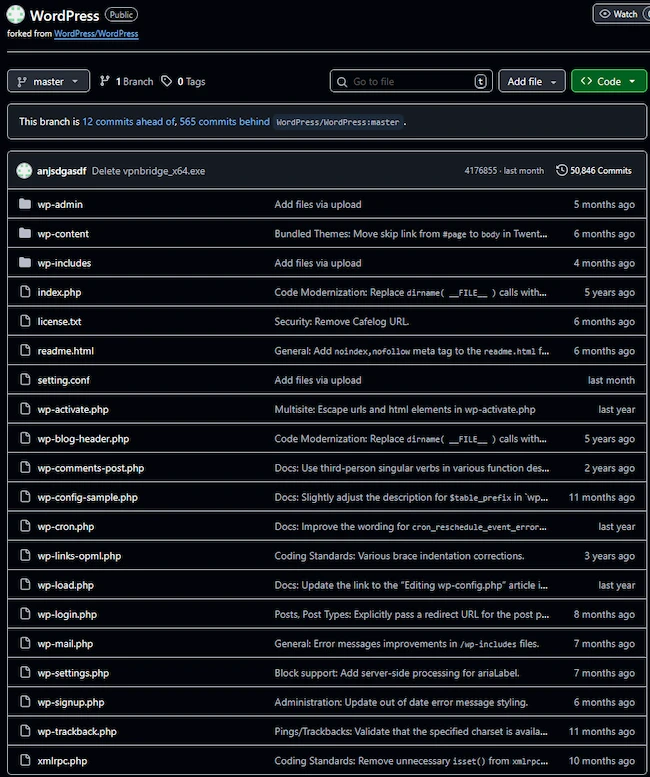Click the wp-config-sample.php file icon

25,496
